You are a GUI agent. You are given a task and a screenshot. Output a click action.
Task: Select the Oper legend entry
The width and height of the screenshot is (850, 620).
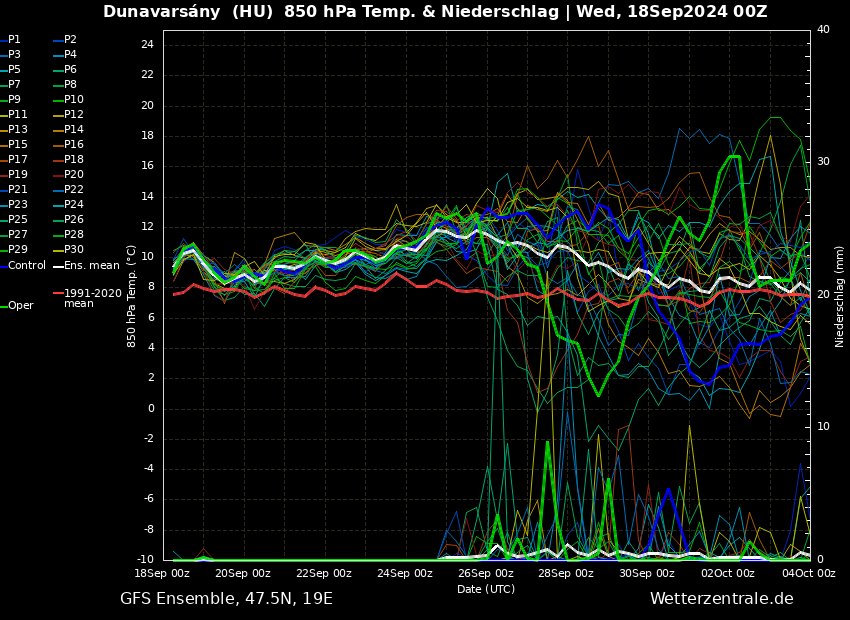coord(21,306)
